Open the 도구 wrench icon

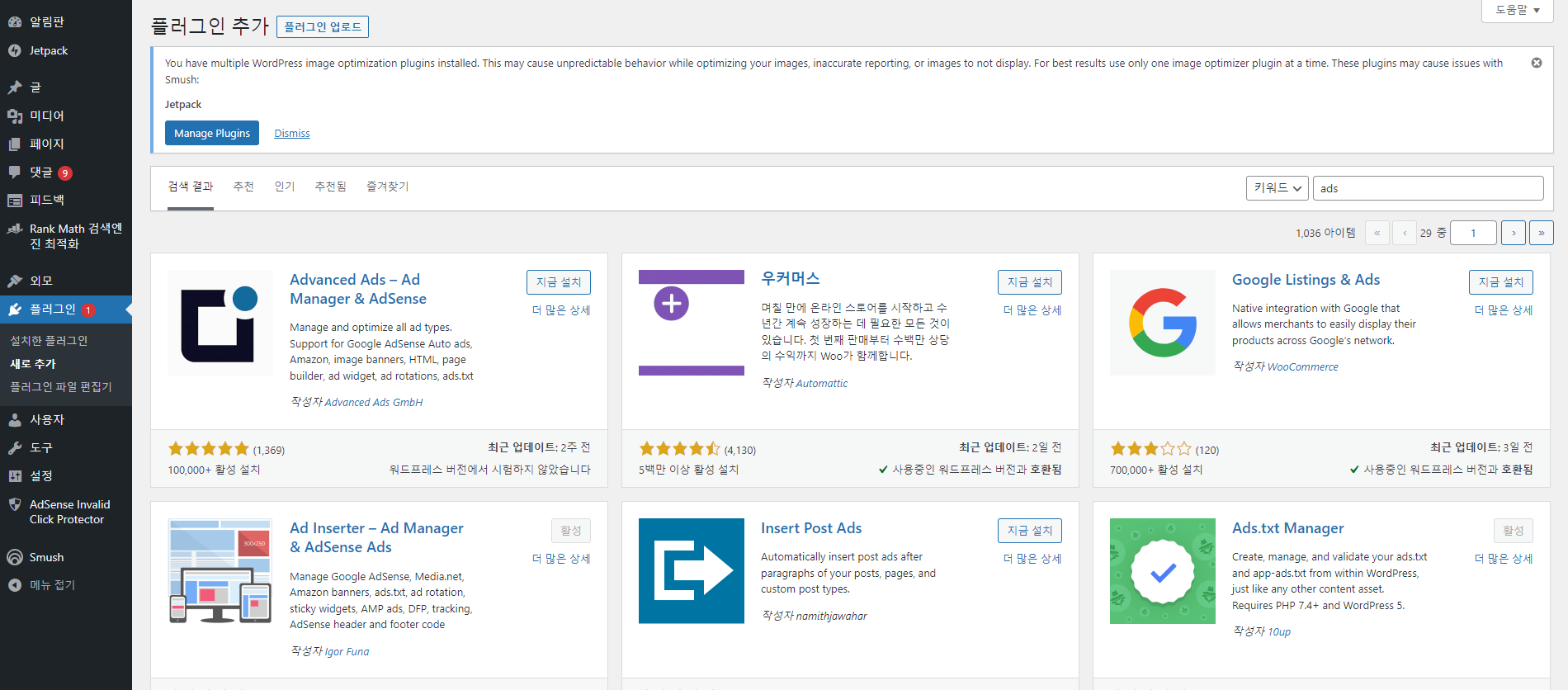click(15, 447)
